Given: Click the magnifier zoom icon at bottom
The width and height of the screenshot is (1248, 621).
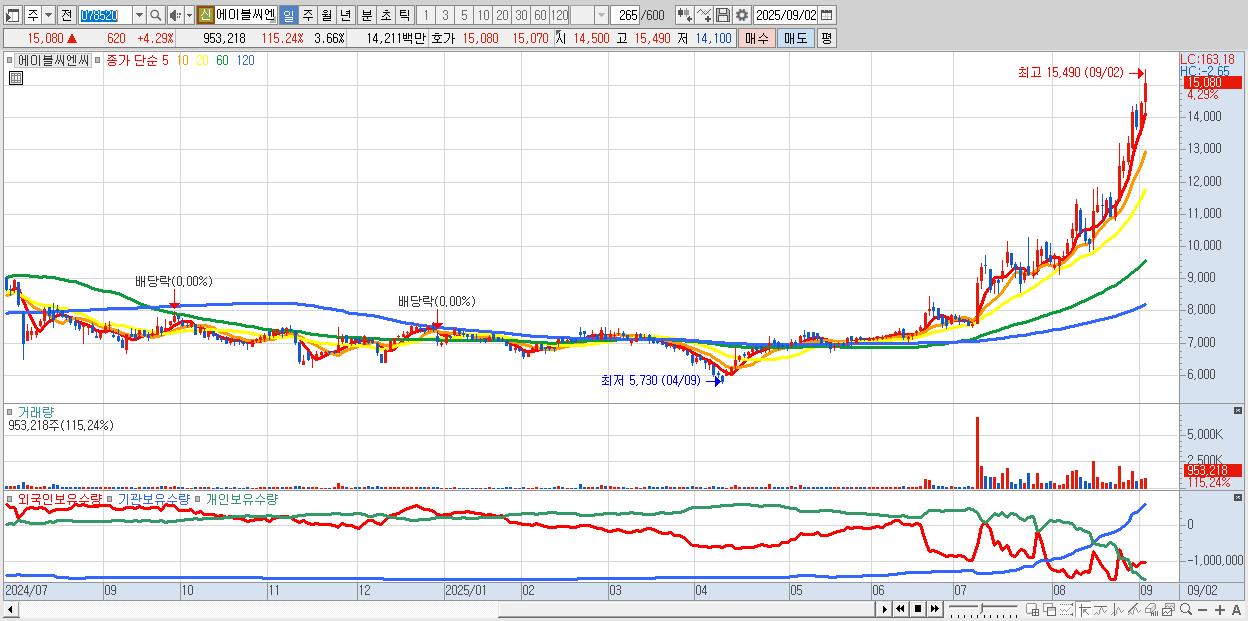Looking at the screenshot, I should pos(1186,609).
